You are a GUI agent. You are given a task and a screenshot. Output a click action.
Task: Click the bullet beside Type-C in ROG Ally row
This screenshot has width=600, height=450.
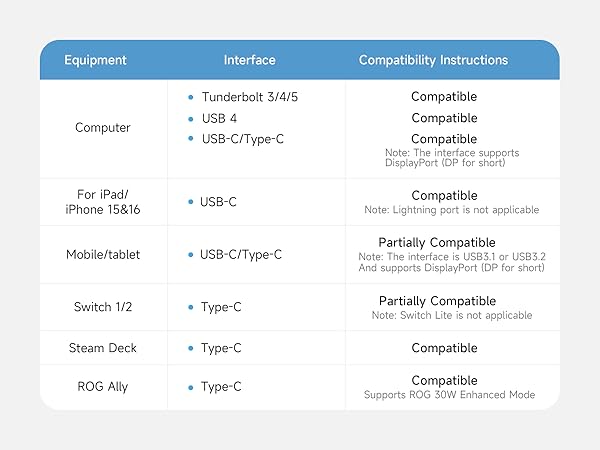click(190, 387)
